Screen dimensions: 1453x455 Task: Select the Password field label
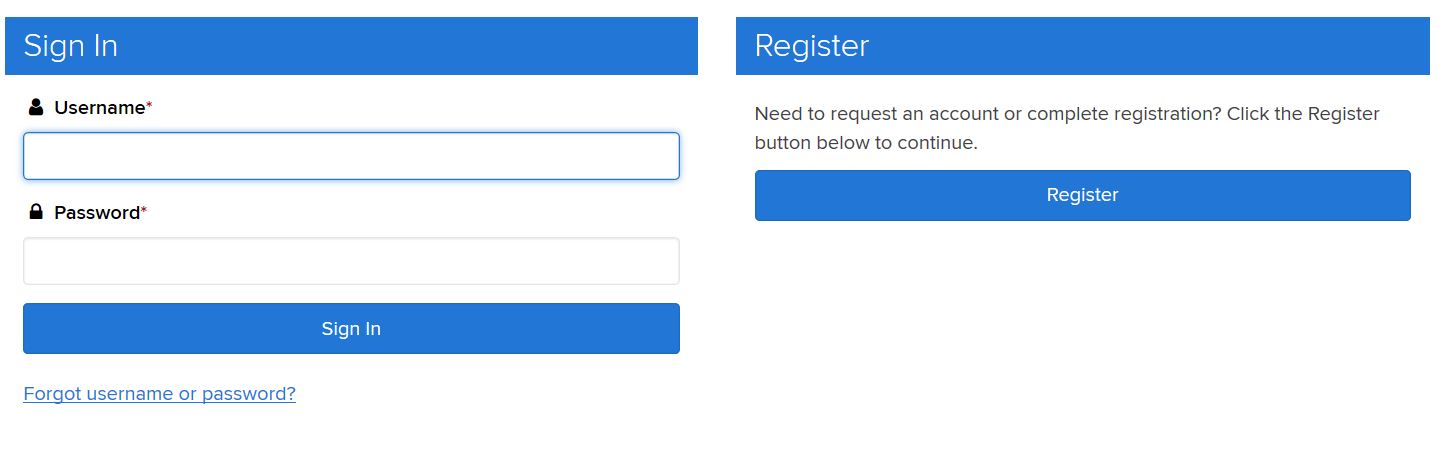(x=97, y=212)
